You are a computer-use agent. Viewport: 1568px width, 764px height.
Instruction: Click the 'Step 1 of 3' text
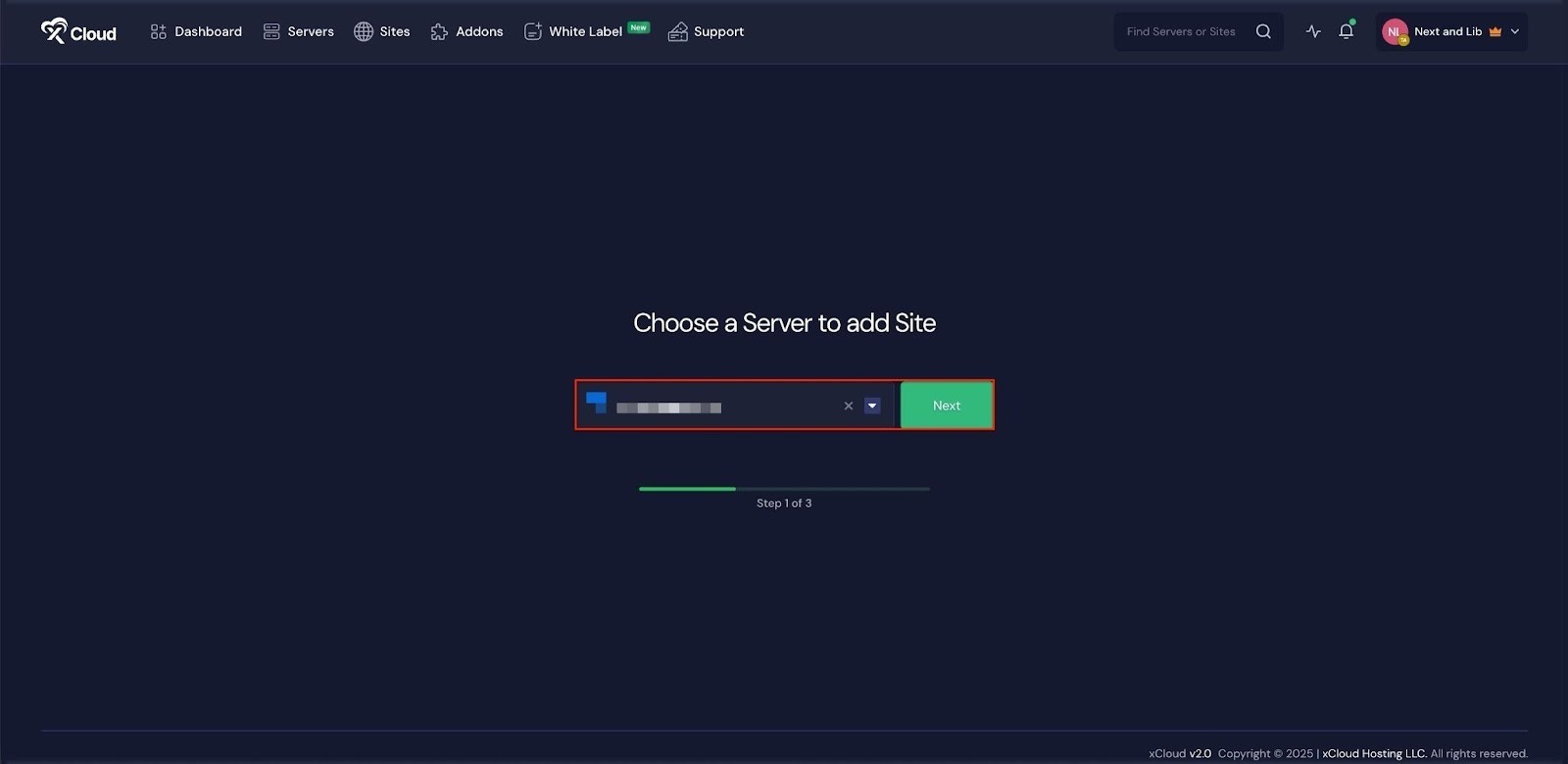[784, 502]
